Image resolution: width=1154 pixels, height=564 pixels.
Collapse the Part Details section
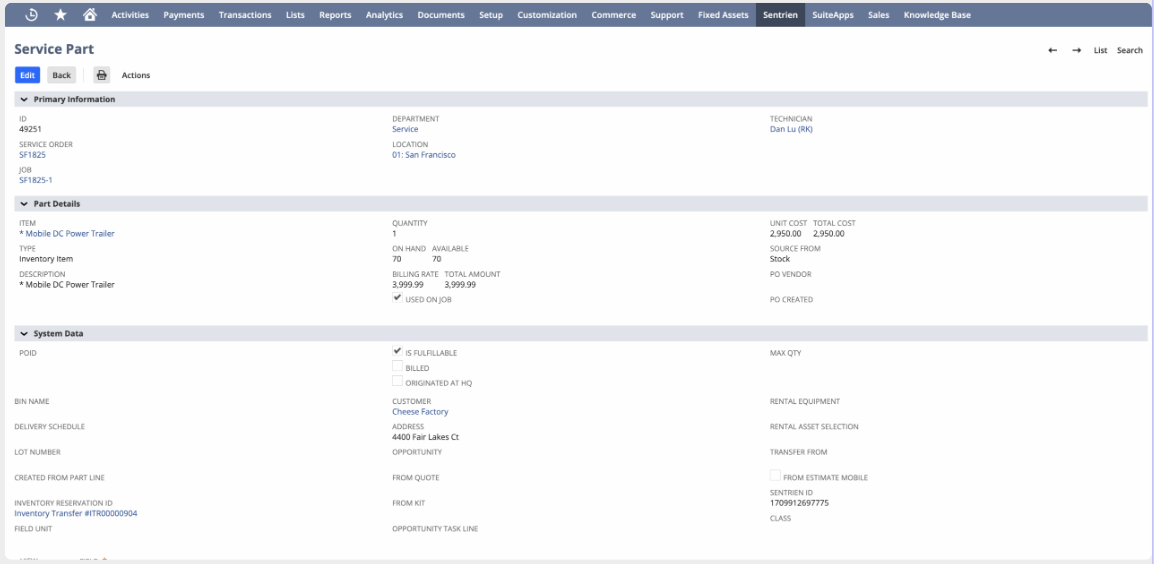point(24,204)
